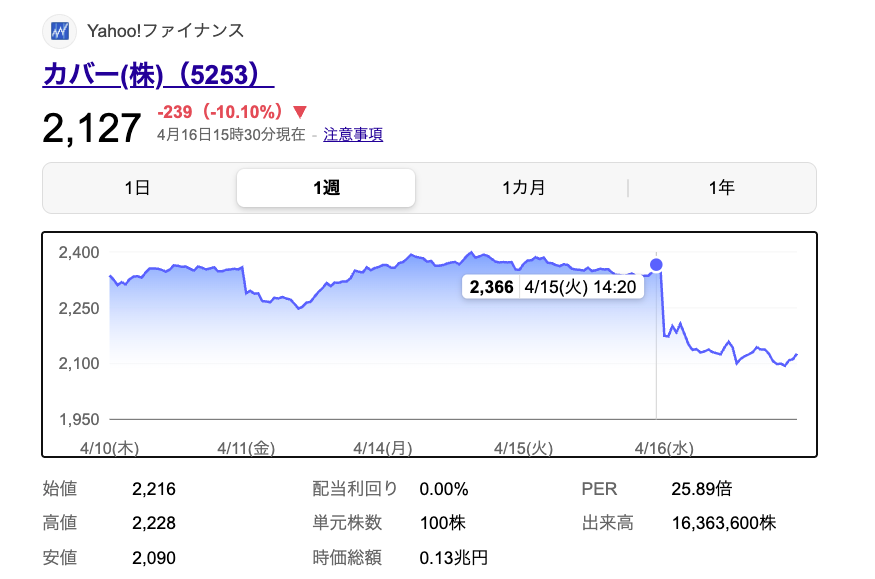Click the current price 2,127
875x579 pixels.
[x=92, y=128]
